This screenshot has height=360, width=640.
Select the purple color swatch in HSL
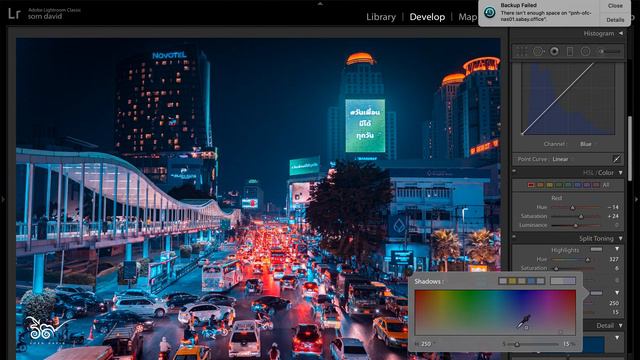point(587,185)
